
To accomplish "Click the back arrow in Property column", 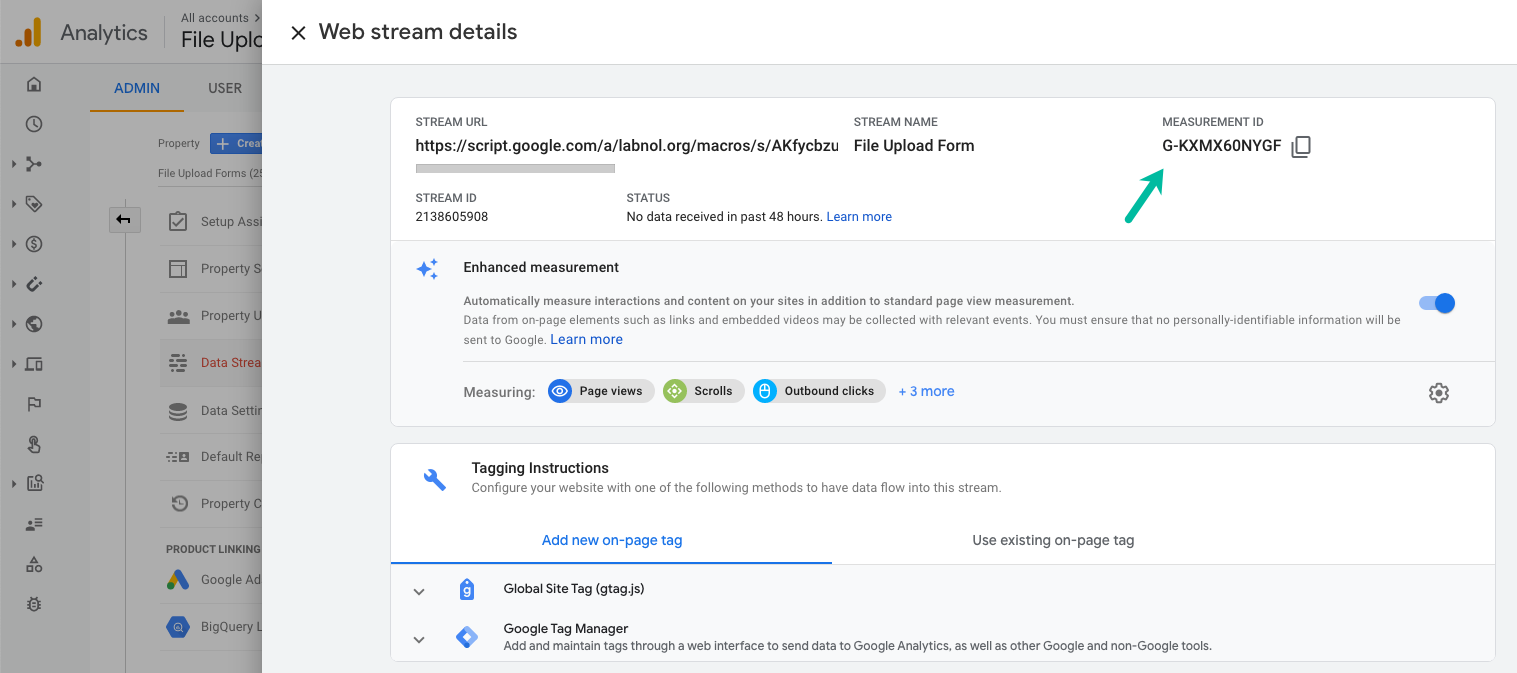I will (x=123, y=219).
